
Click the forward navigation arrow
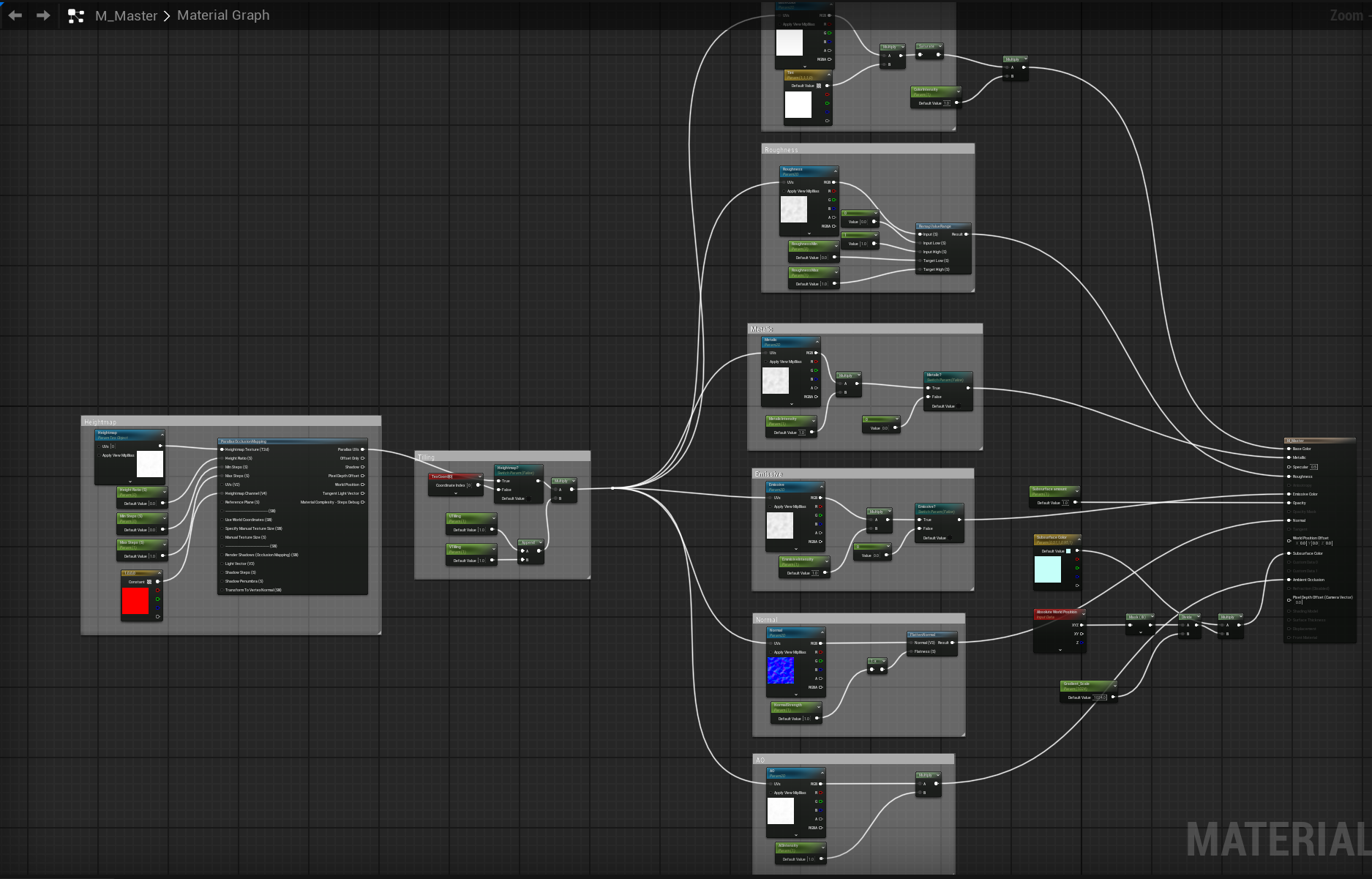43,15
